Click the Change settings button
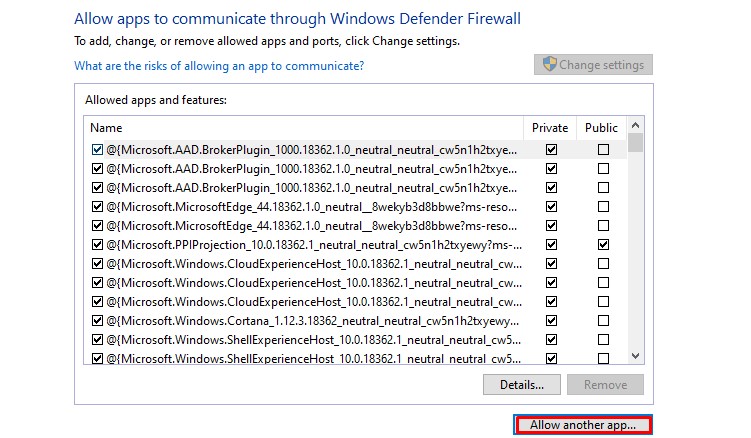Screen dimensions: 751x438 tap(593, 65)
